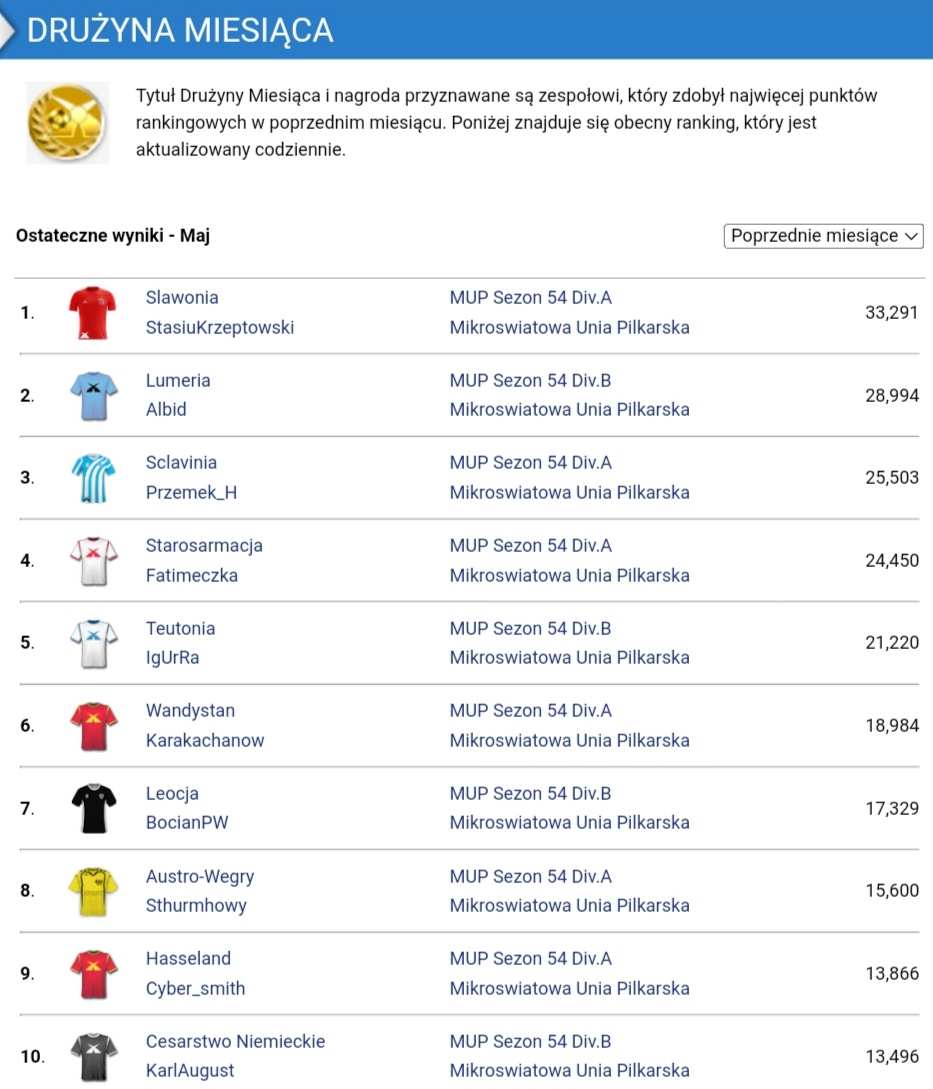This screenshot has height=1089, width=933.
Task: Open manager Karakachanow's profile
Action: point(205,740)
